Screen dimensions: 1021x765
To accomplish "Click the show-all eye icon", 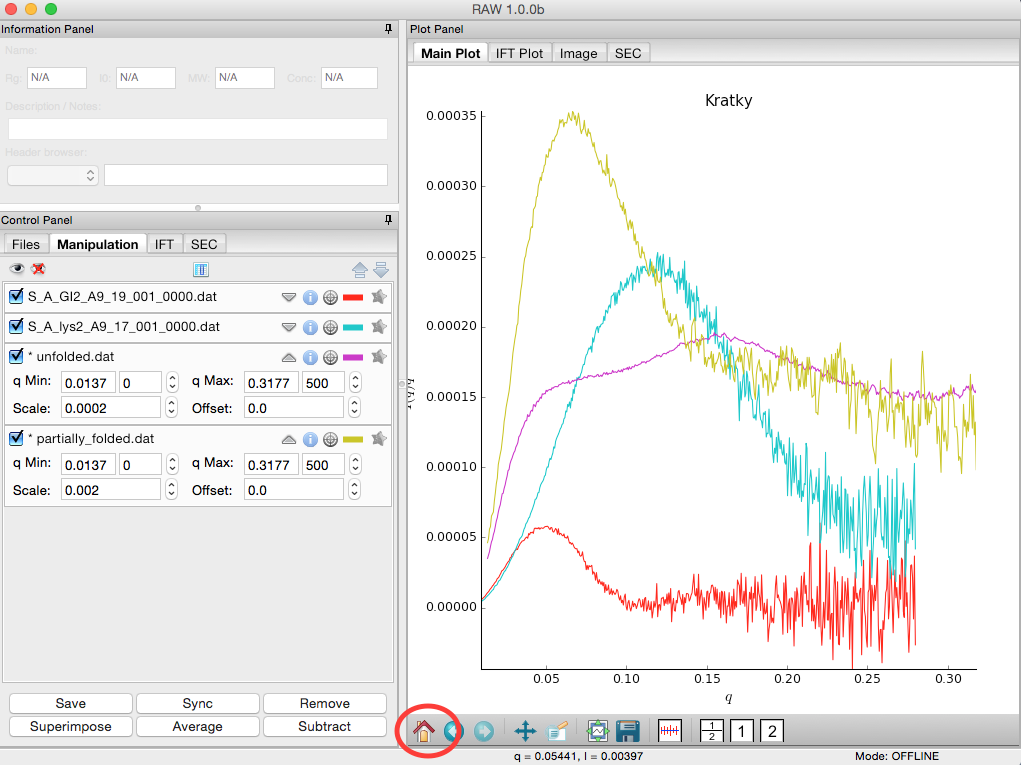I will 17,268.
